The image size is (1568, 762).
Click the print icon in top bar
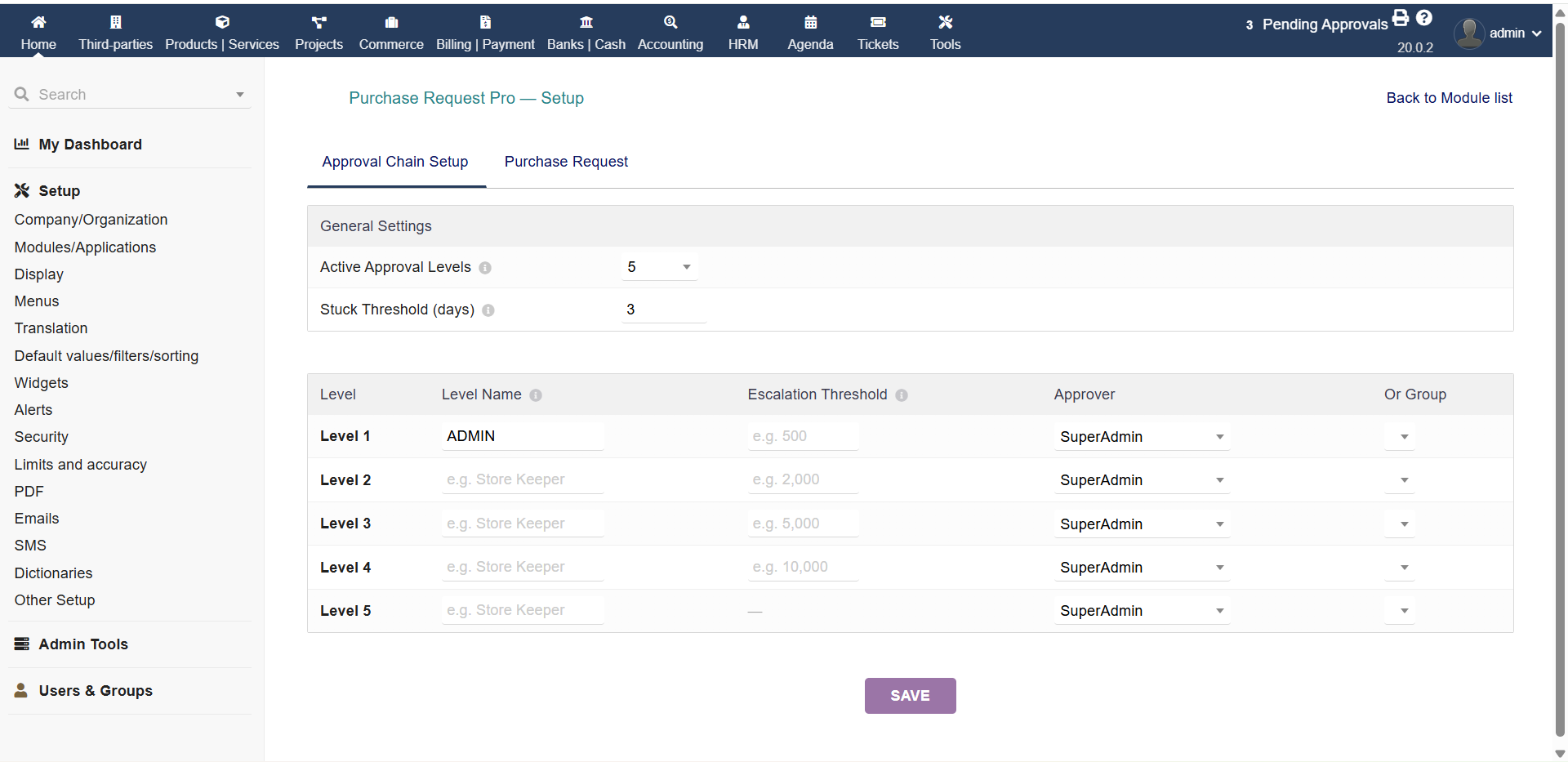[x=1401, y=17]
